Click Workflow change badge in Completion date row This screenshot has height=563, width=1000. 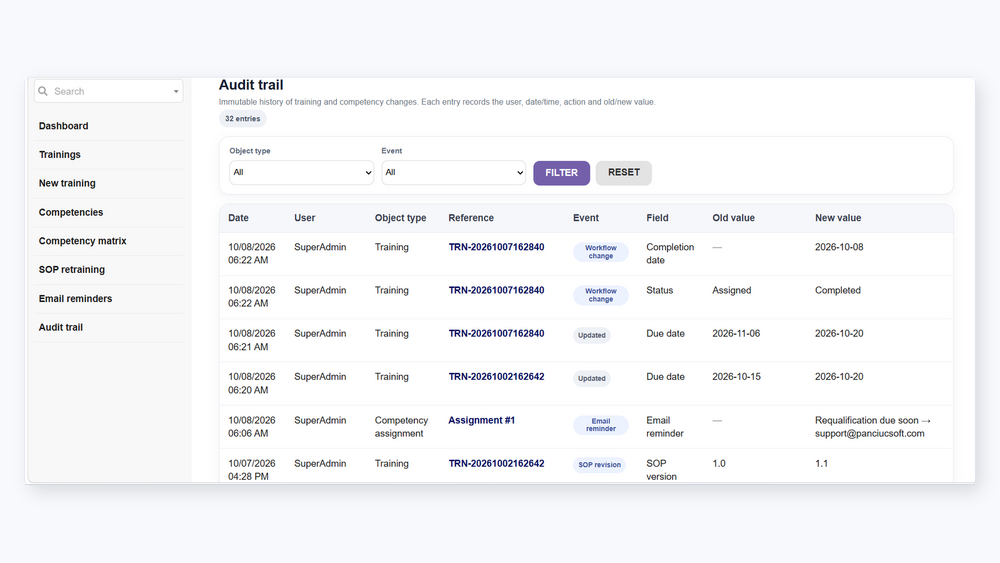pyautogui.click(x=601, y=252)
